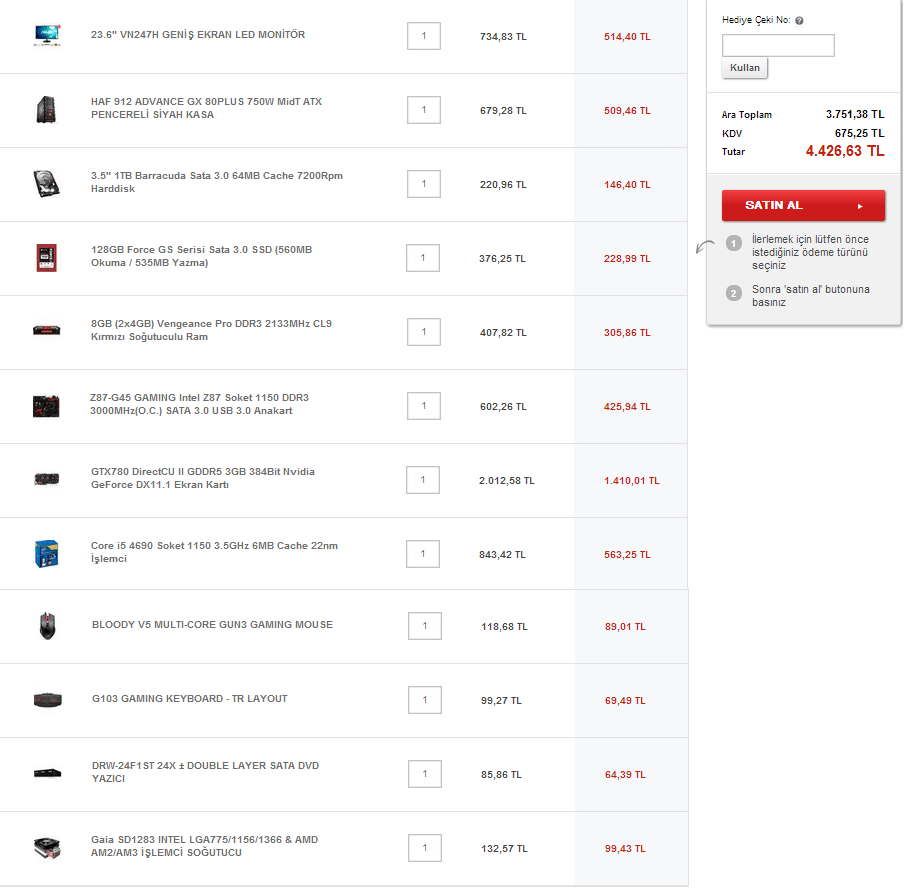Click the Core i5 4690 processor box image
917x896 pixels.
[x=47, y=554]
